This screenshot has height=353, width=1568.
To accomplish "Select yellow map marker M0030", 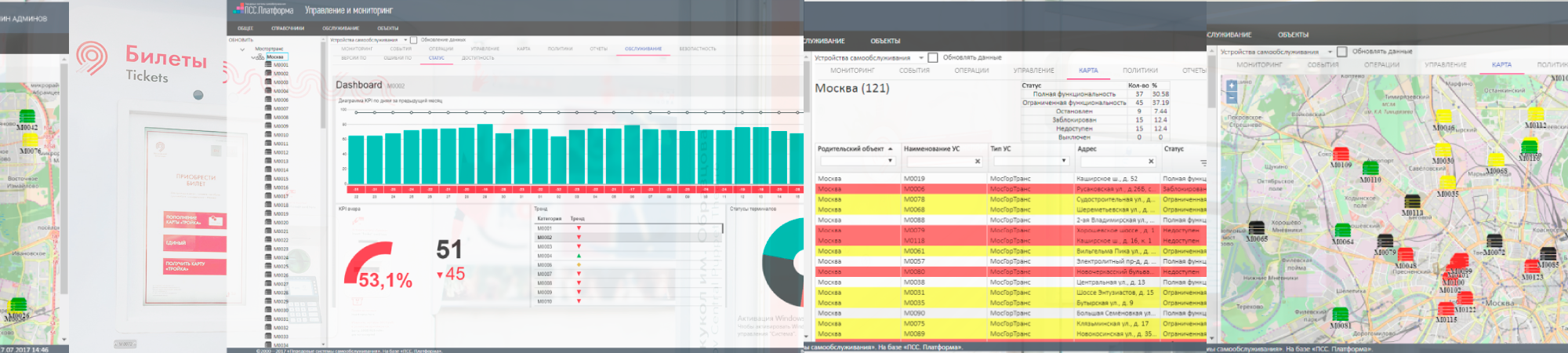I will [1443, 150].
